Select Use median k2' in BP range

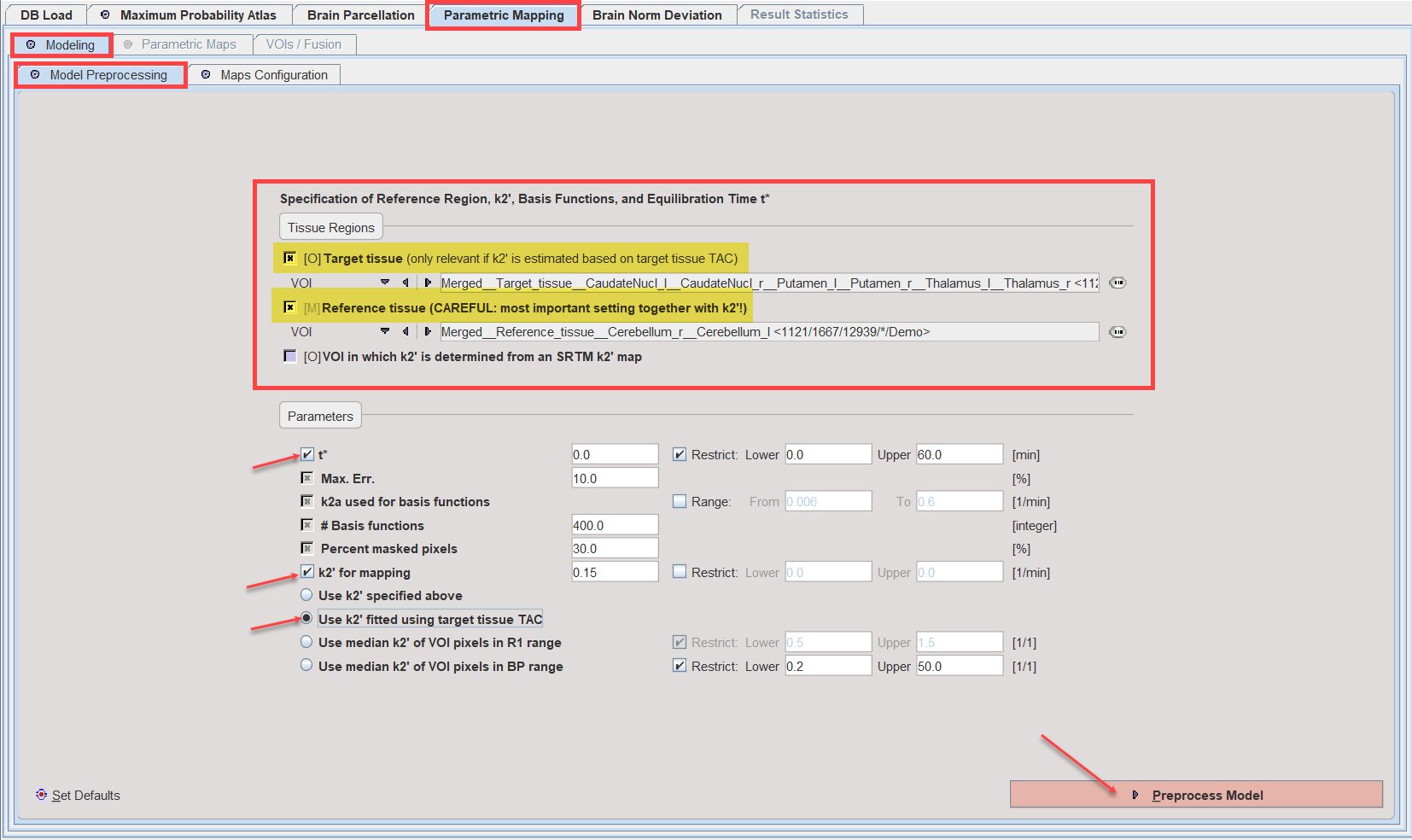pyautogui.click(x=306, y=665)
